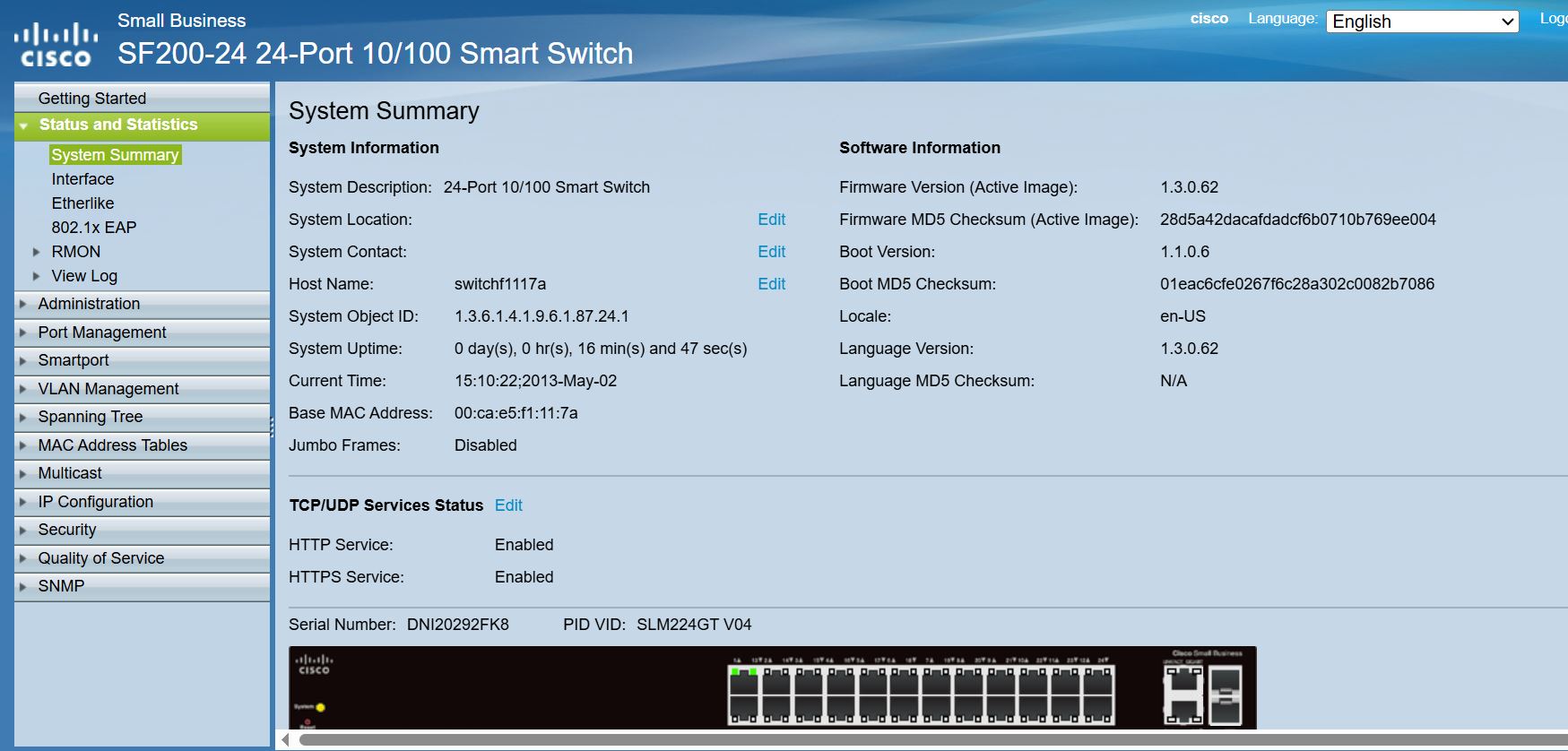The width and height of the screenshot is (1568, 751).
Task: Expand the Administration menu
Action: (x=142, y=304)
